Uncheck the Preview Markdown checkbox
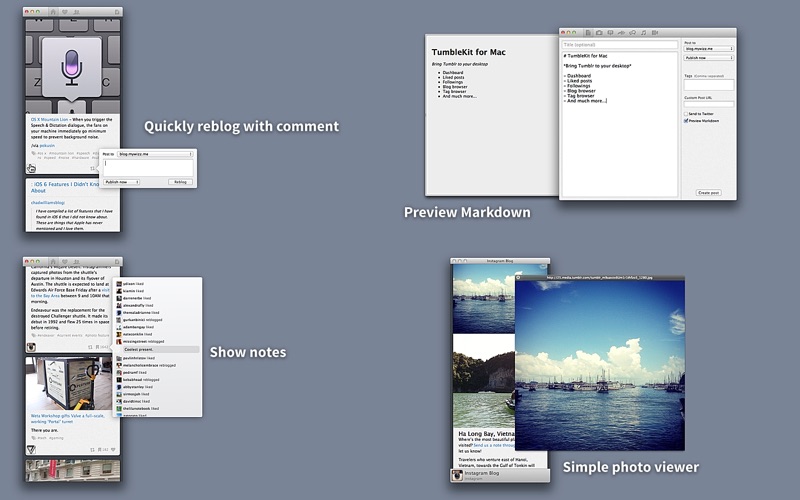800x500 pixels. (686, 121)
